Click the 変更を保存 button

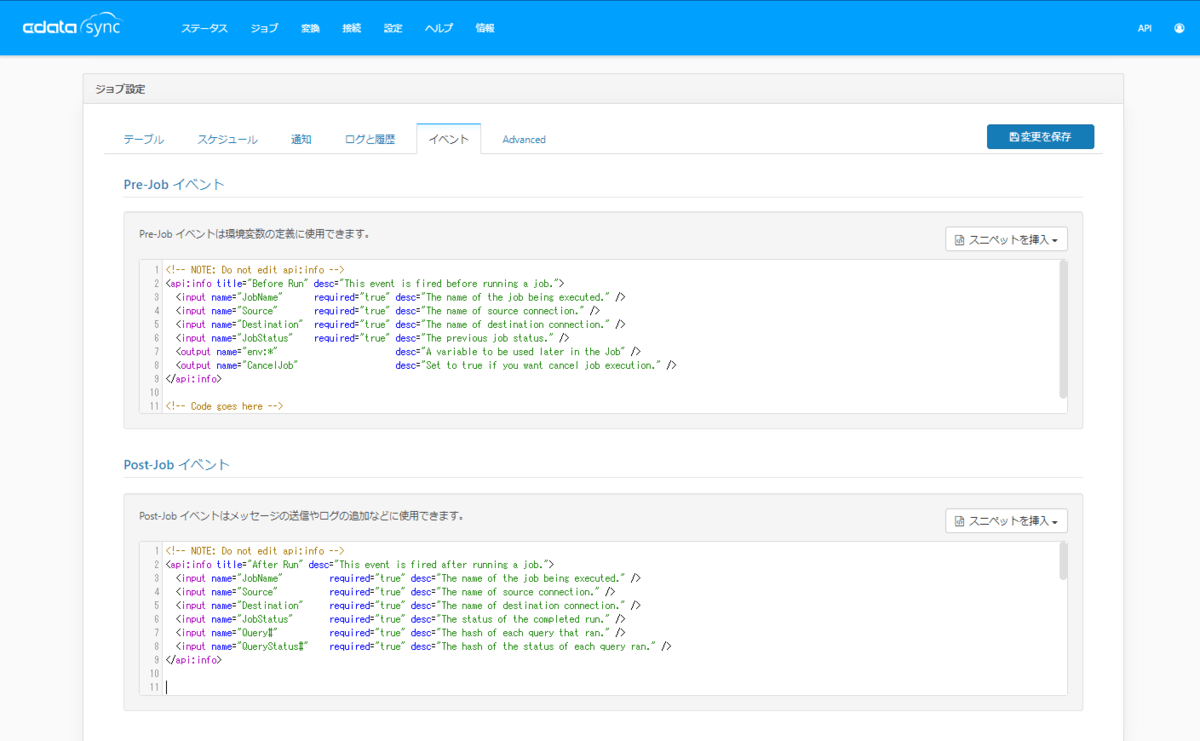point(1040,137)
